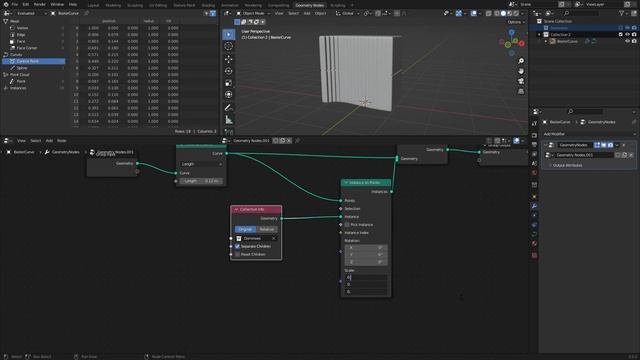Toggle the camera view icon in viewport

(x=521, y=81)
